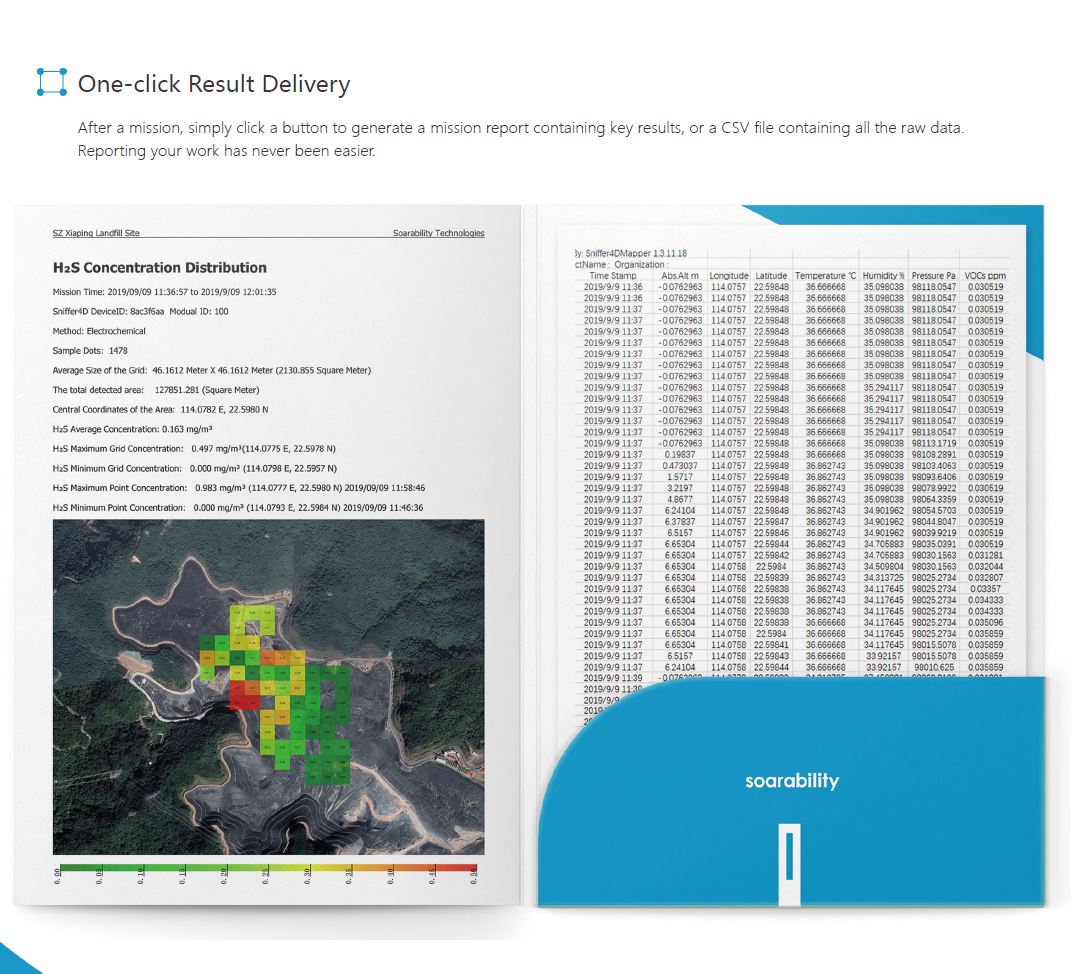Click the VOCs cell reading "0.03357"
The width and height of the screenshot is (1071, 974).
(986, 589)
